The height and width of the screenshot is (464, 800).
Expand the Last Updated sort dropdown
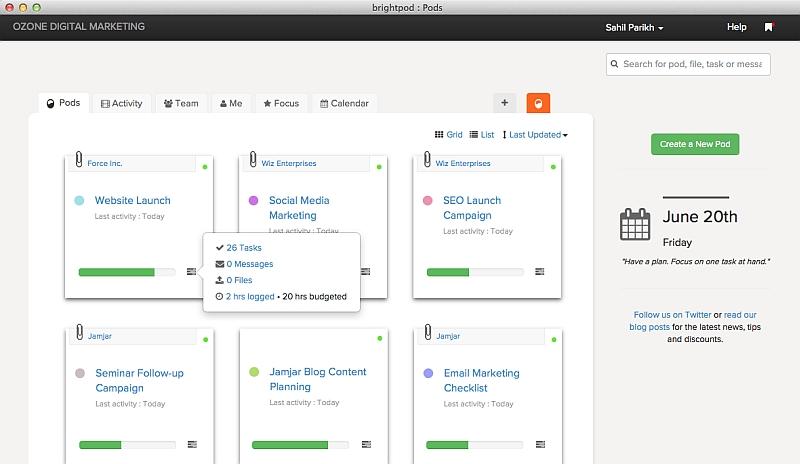click(535, 135)
